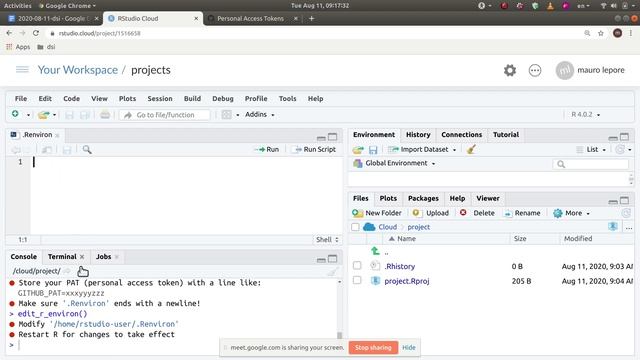Refresh the Environment pane
Screen dimensions: 640x360
tap(620, 149)
